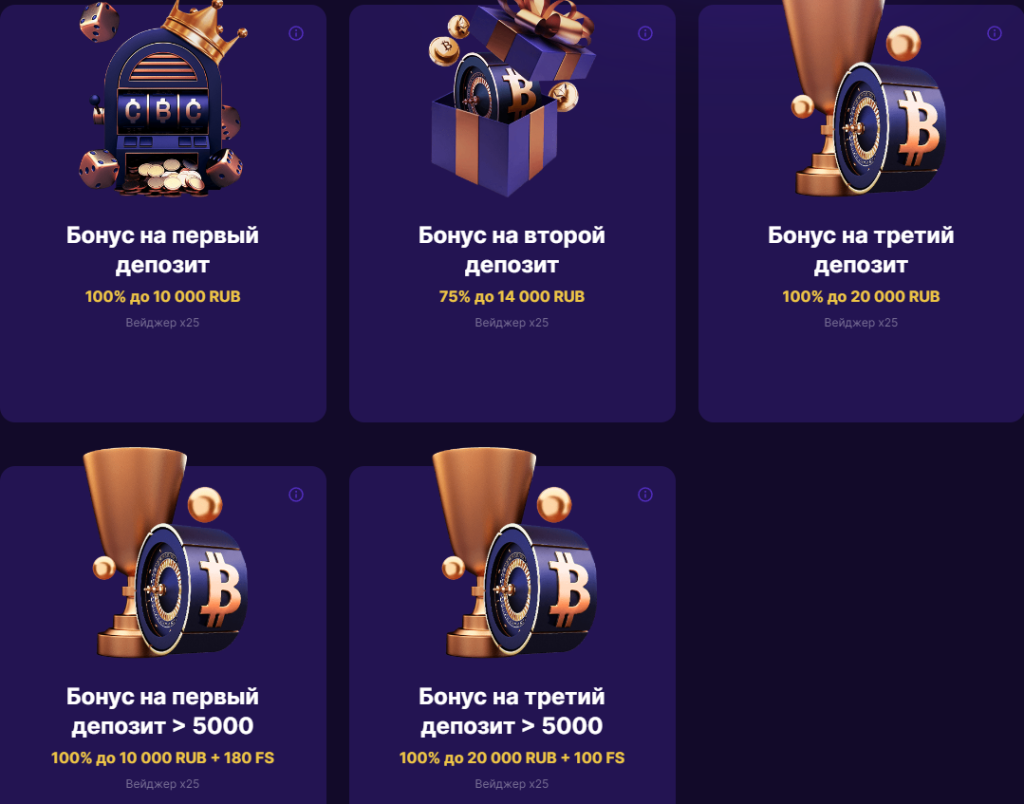Click the slot machine with crown image
1024x804 pixels.
163,99
